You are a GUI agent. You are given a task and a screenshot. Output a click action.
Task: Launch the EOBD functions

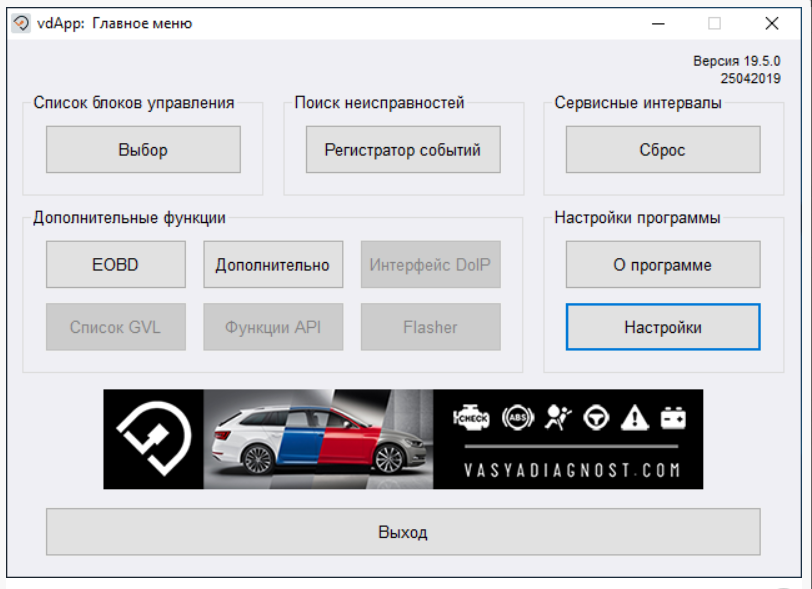(x=115, y=264)
